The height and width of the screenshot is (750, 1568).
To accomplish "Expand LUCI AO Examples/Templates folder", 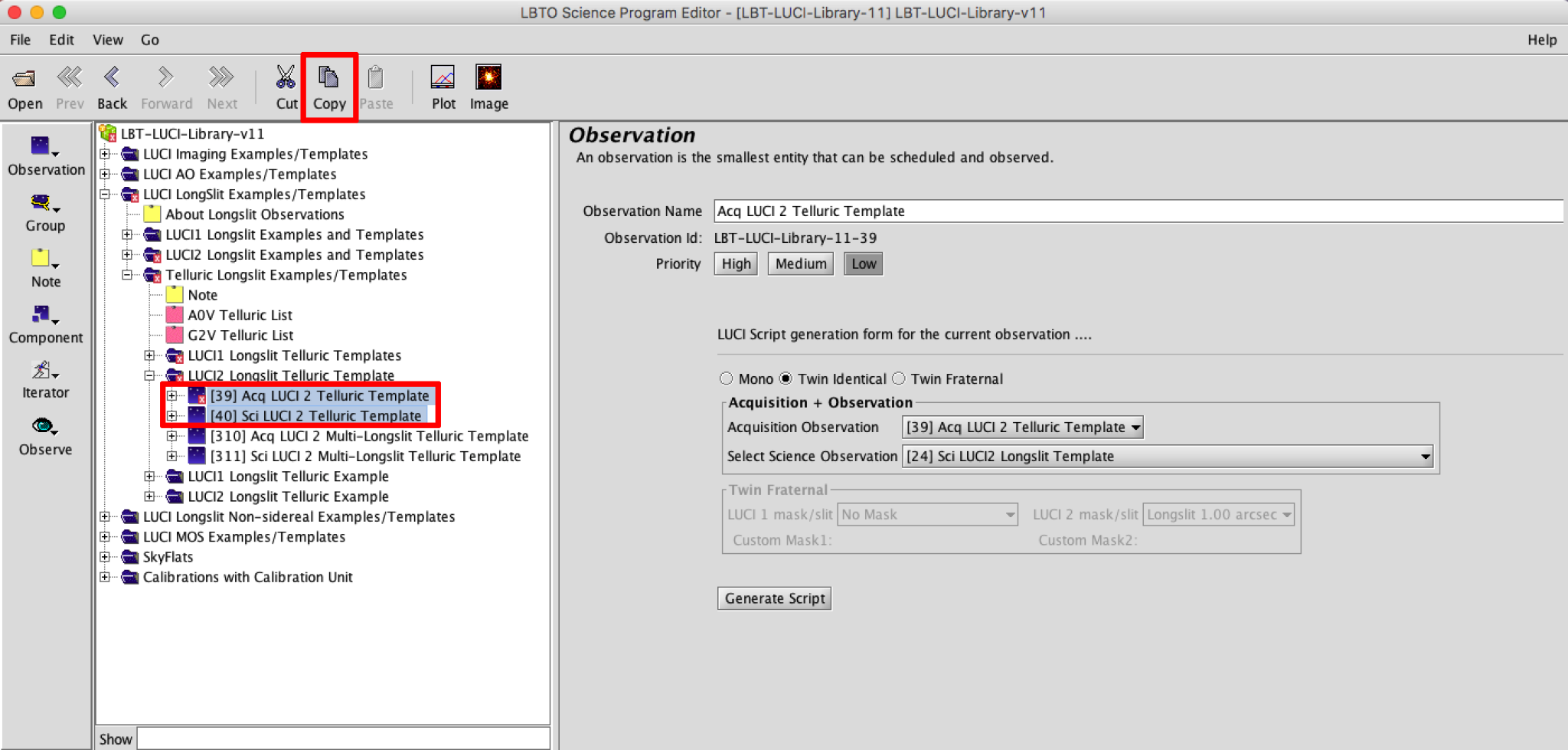I will 105,174.
